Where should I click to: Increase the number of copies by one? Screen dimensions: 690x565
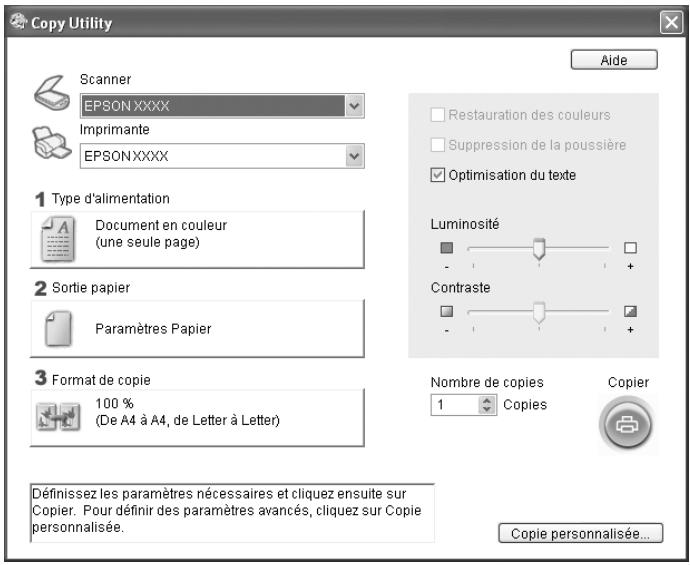[486, 401]
